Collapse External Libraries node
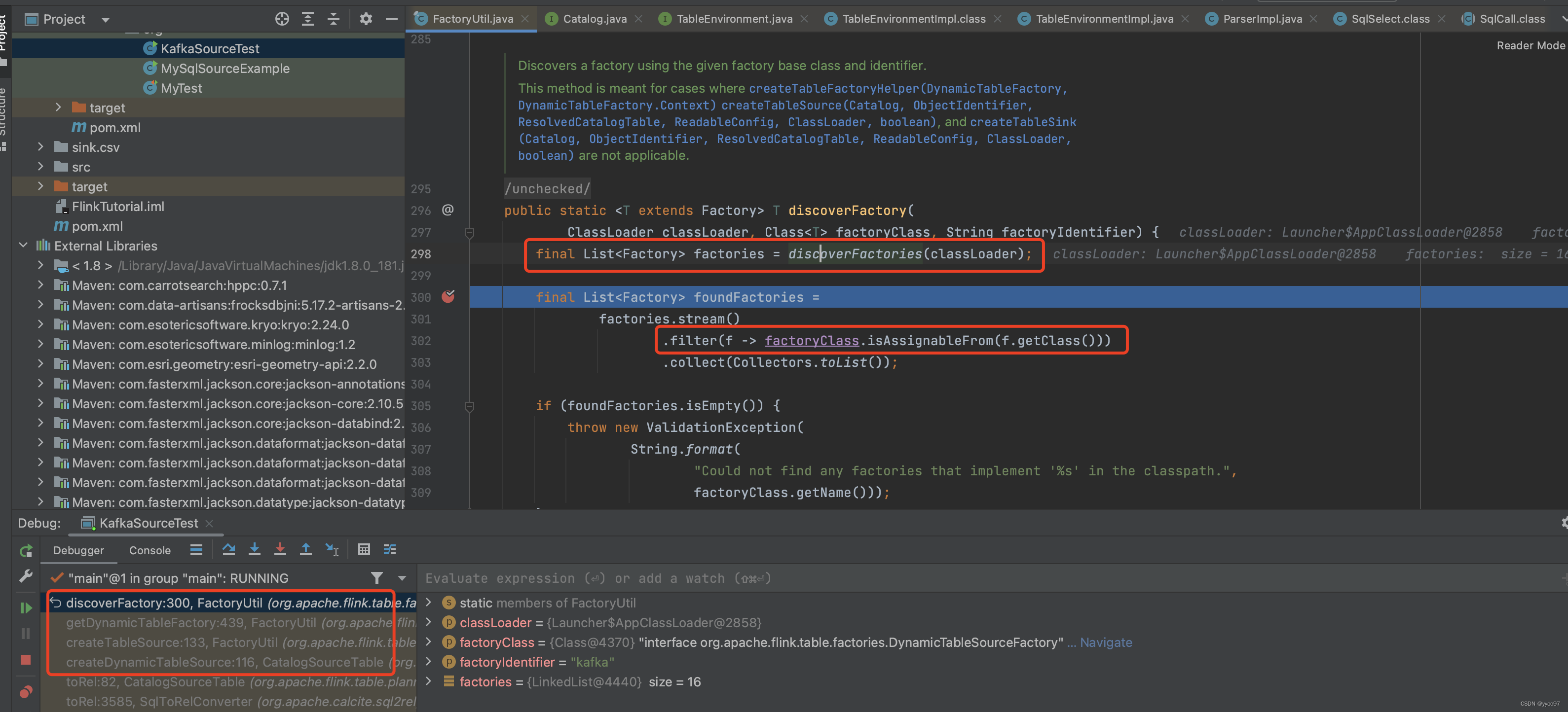1568x712 pixels. point(23,245)
